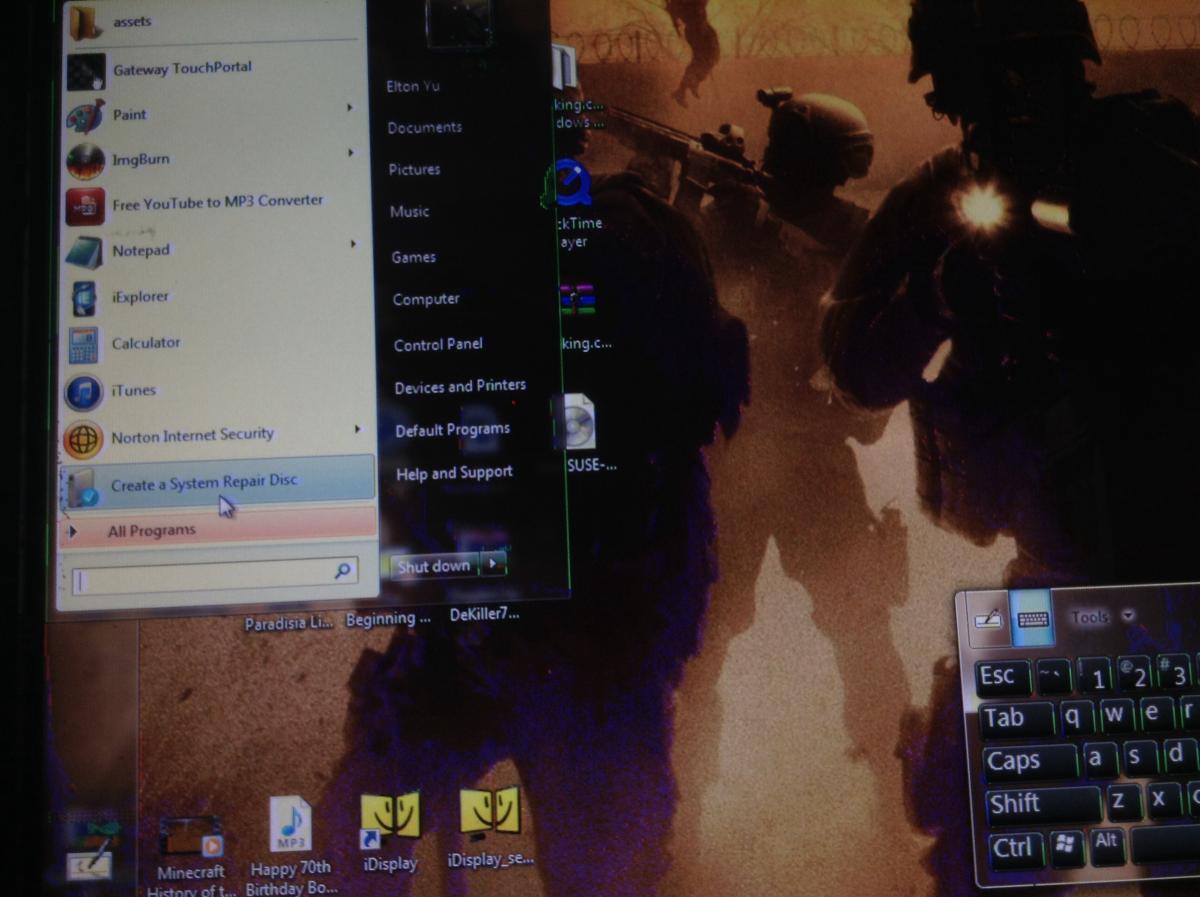The height and width of the screenshot is (897, 1200).
Task: Open Control Panel
Action: (438, 344)
